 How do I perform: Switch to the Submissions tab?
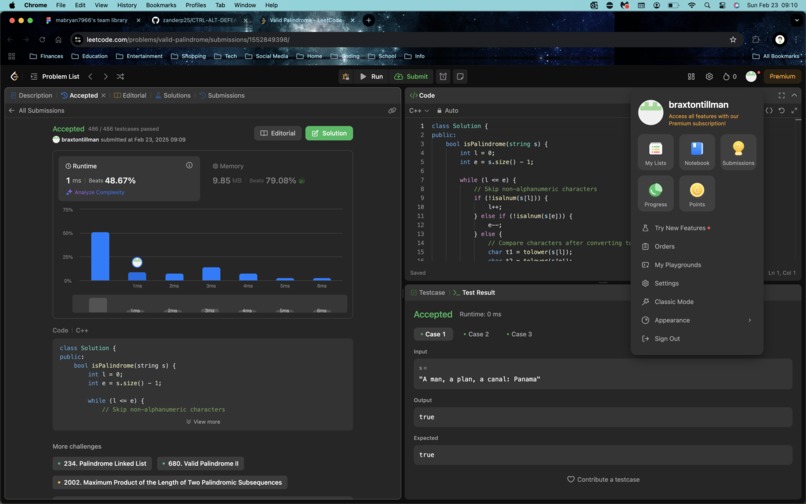click(x=222, y=95)
